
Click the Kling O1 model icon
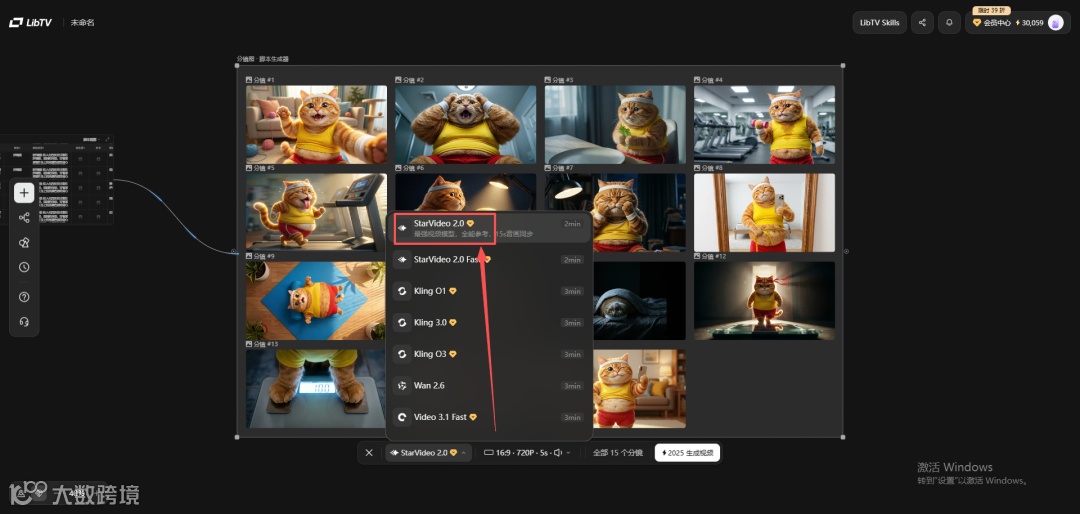point(402,291)
